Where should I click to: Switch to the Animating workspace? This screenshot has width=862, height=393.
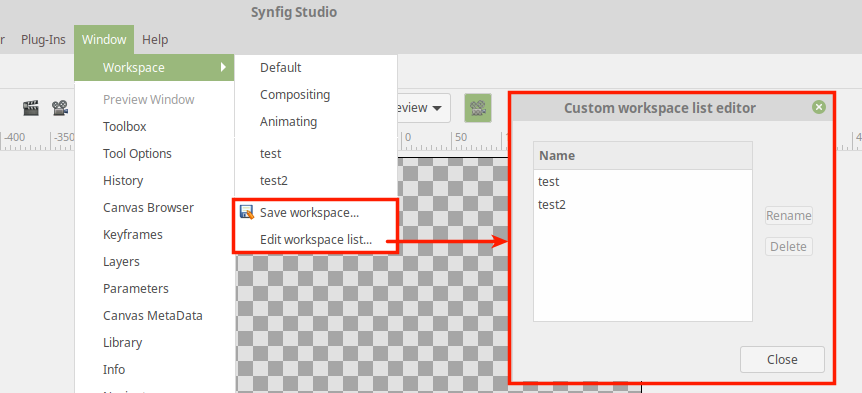(288, 121)
